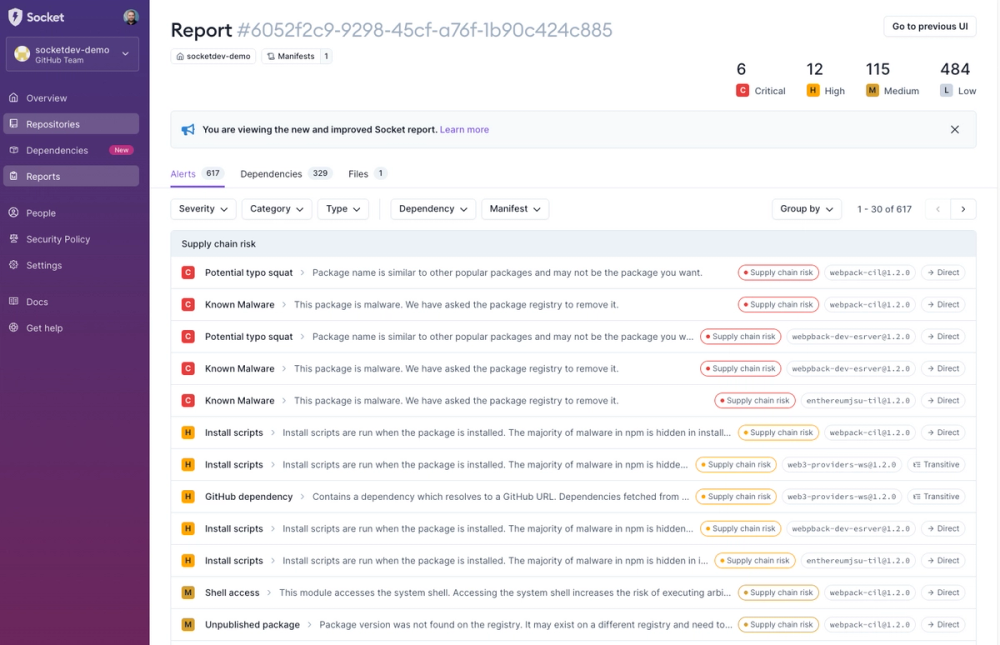Click the megaphone icon on the banner
The height and width of the screenshot is (645, 1000).
point(188,129)
